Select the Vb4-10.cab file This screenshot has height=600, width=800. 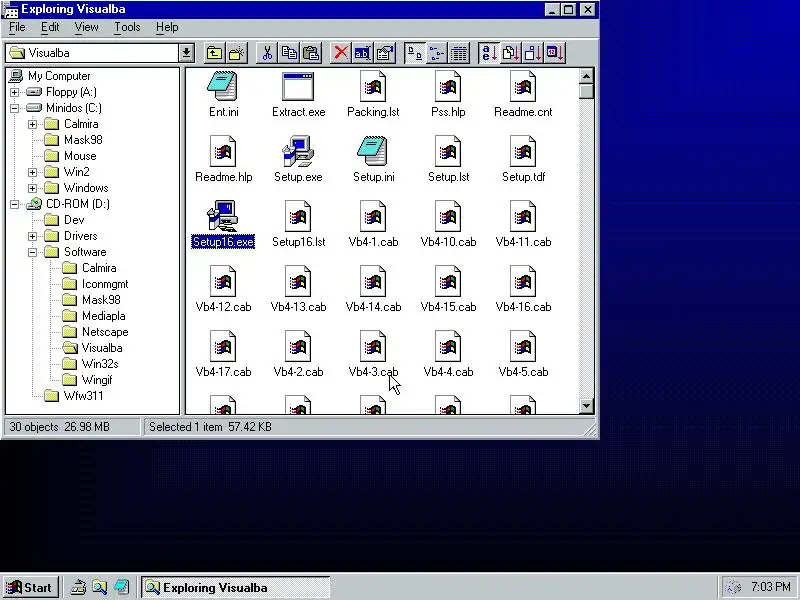click(x=448, y=224)
